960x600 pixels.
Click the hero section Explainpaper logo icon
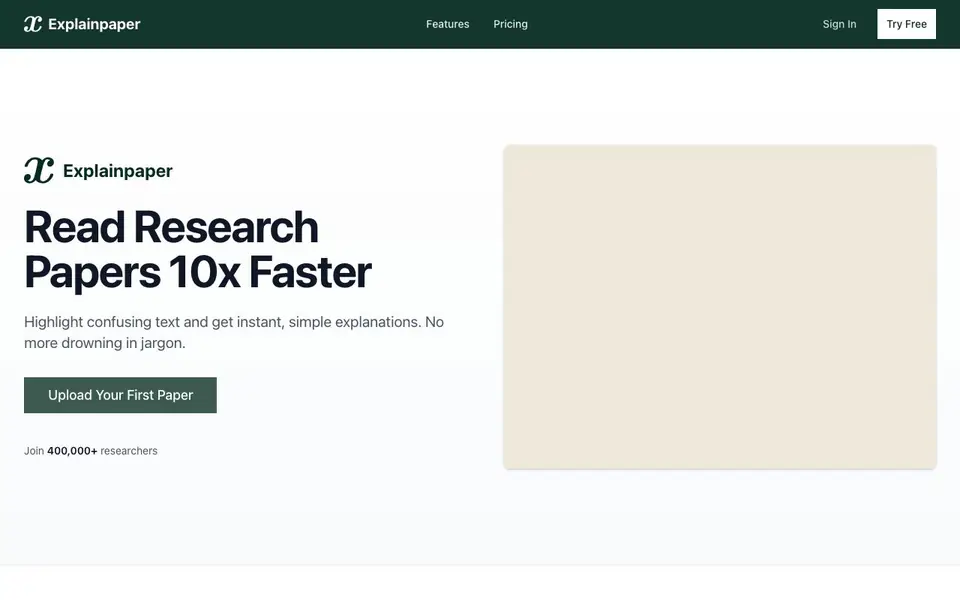coord(39,170)
